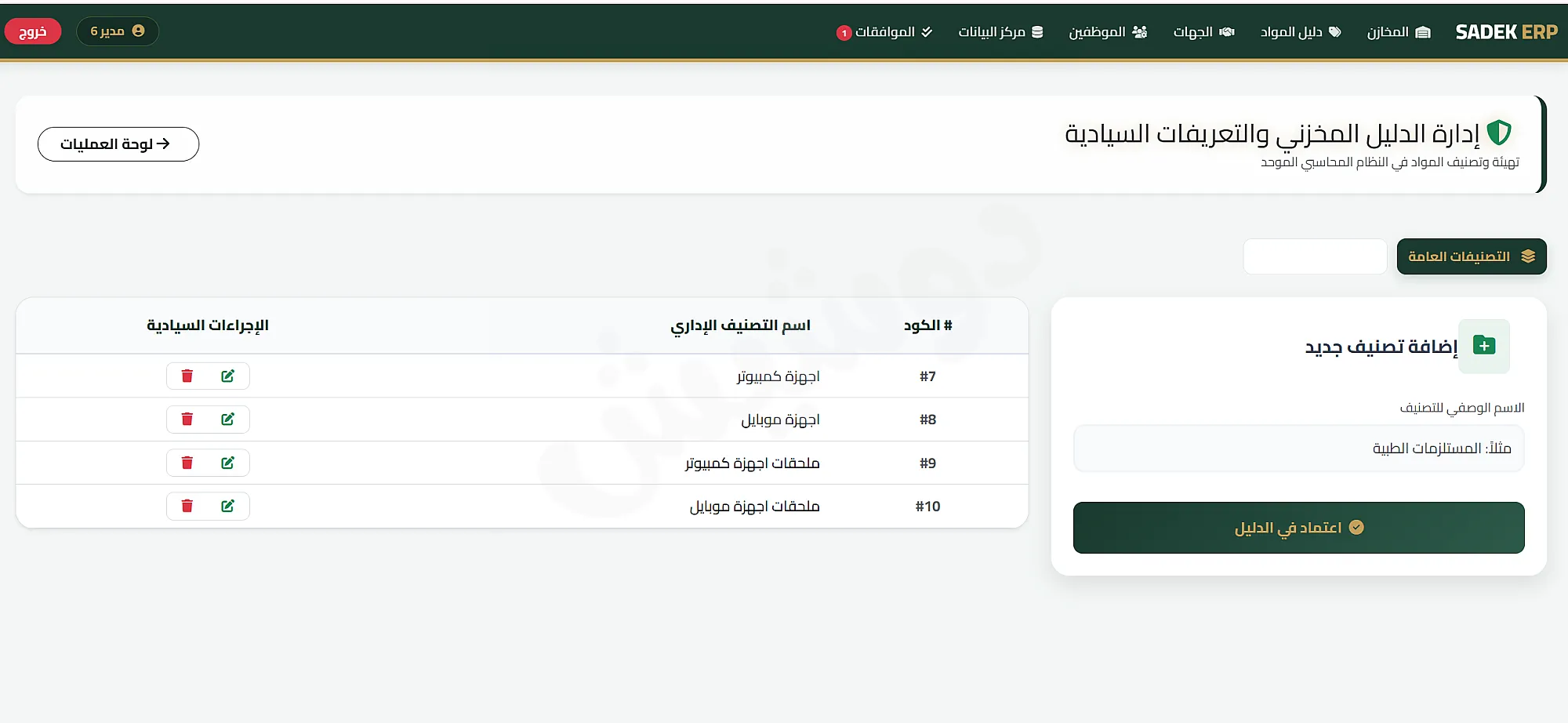The width and height of the screenshot is (1568, 723).
Task: Focus the الاسم الوصفي للتصنيف input field
Action: 1298,449
